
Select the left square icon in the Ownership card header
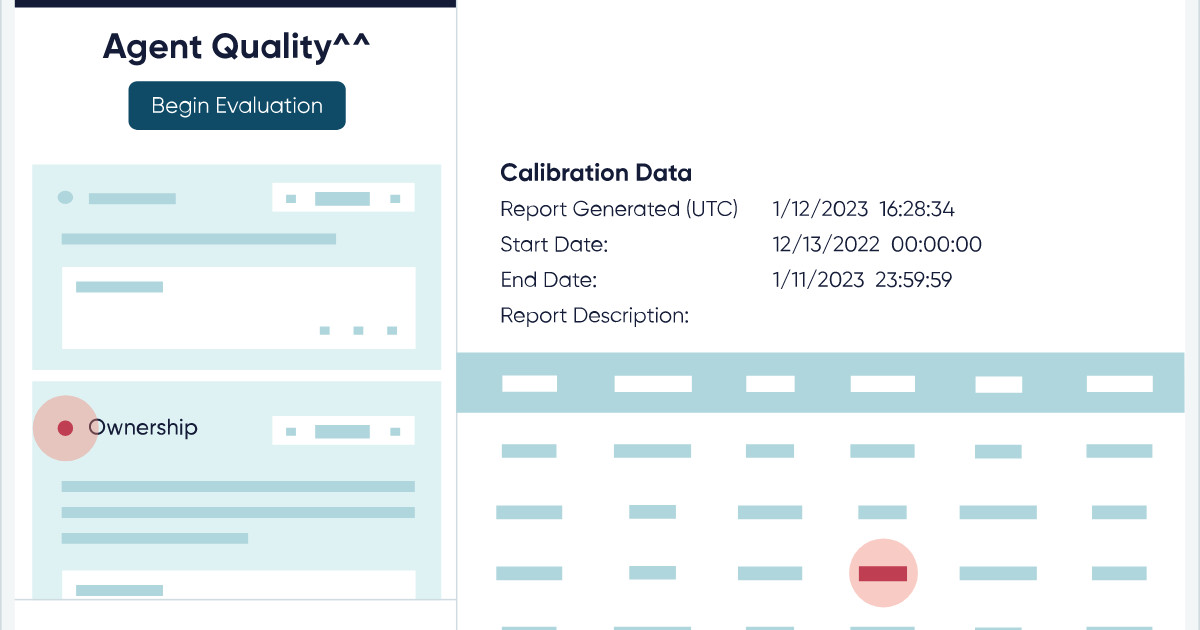[x=291, y=431]
